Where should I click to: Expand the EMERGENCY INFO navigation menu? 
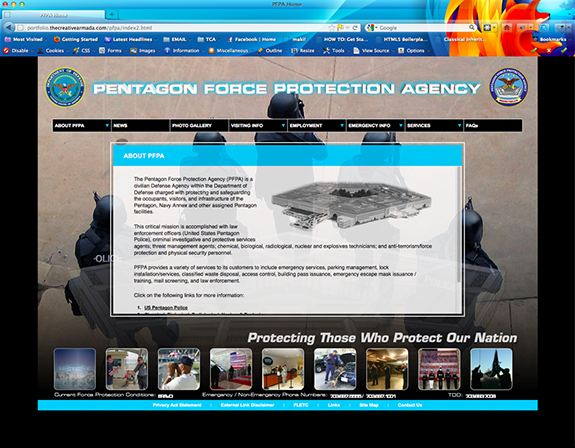click(375, 125)
